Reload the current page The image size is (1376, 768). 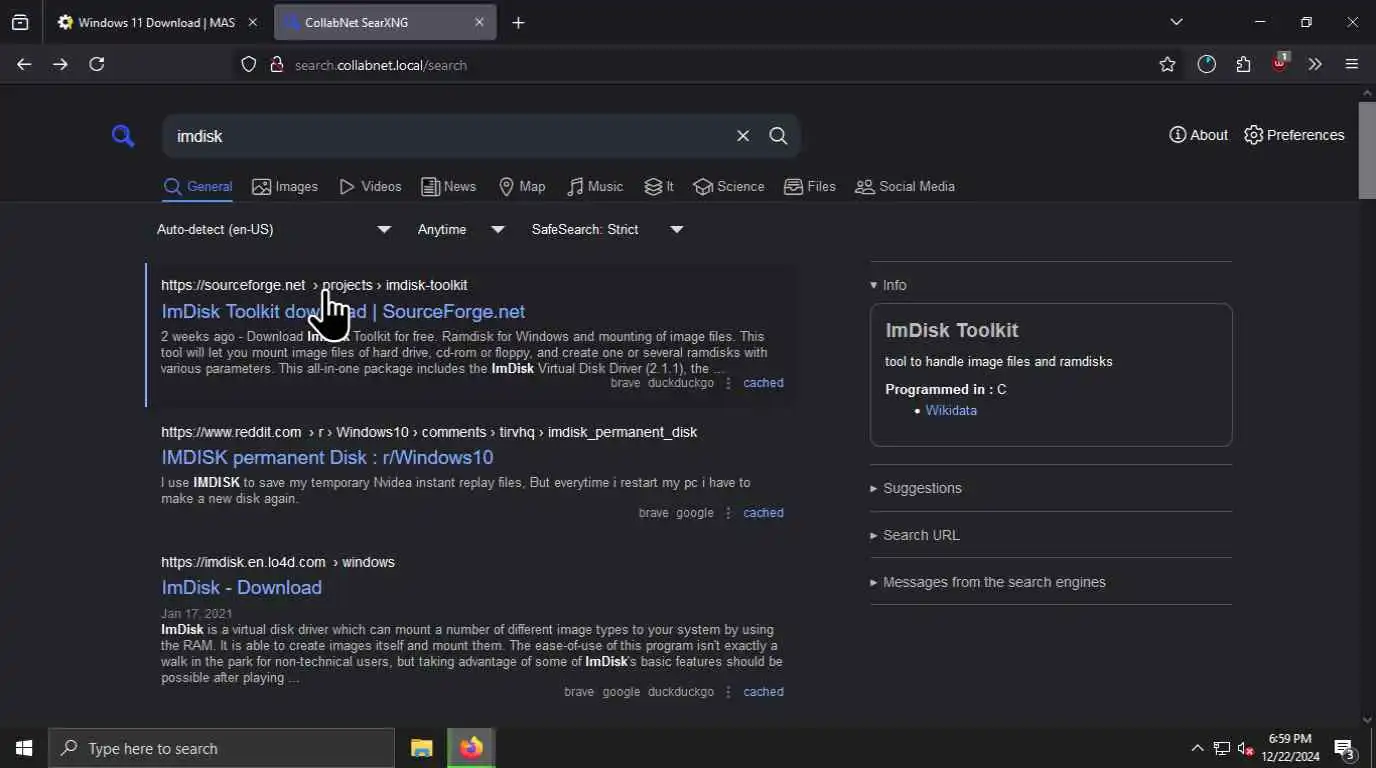[x=97, y=64]
